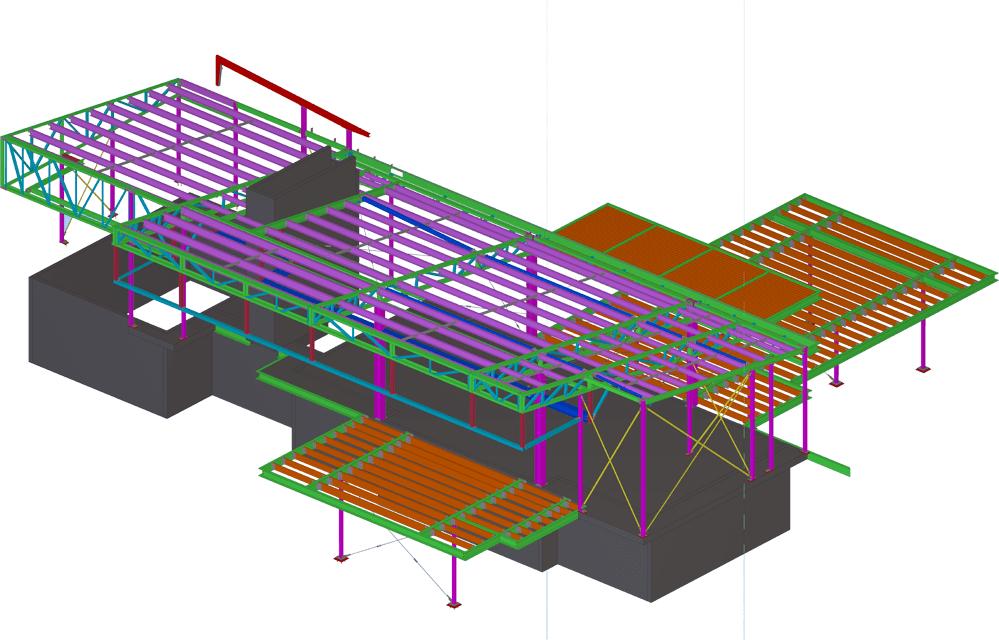Click the gray concrete core near the red beam

300,190
